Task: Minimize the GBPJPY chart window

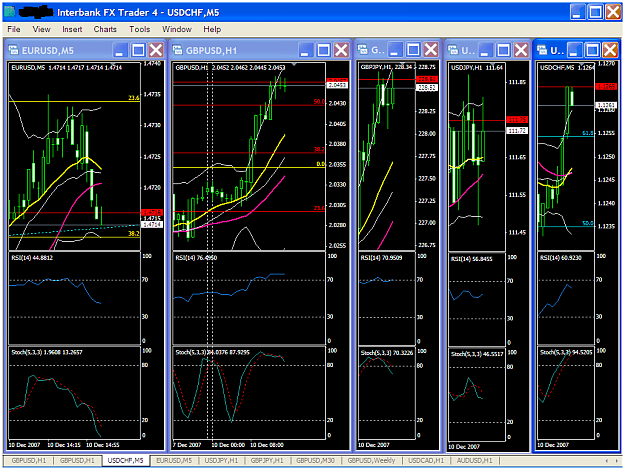Action: (x=395, y=50)
